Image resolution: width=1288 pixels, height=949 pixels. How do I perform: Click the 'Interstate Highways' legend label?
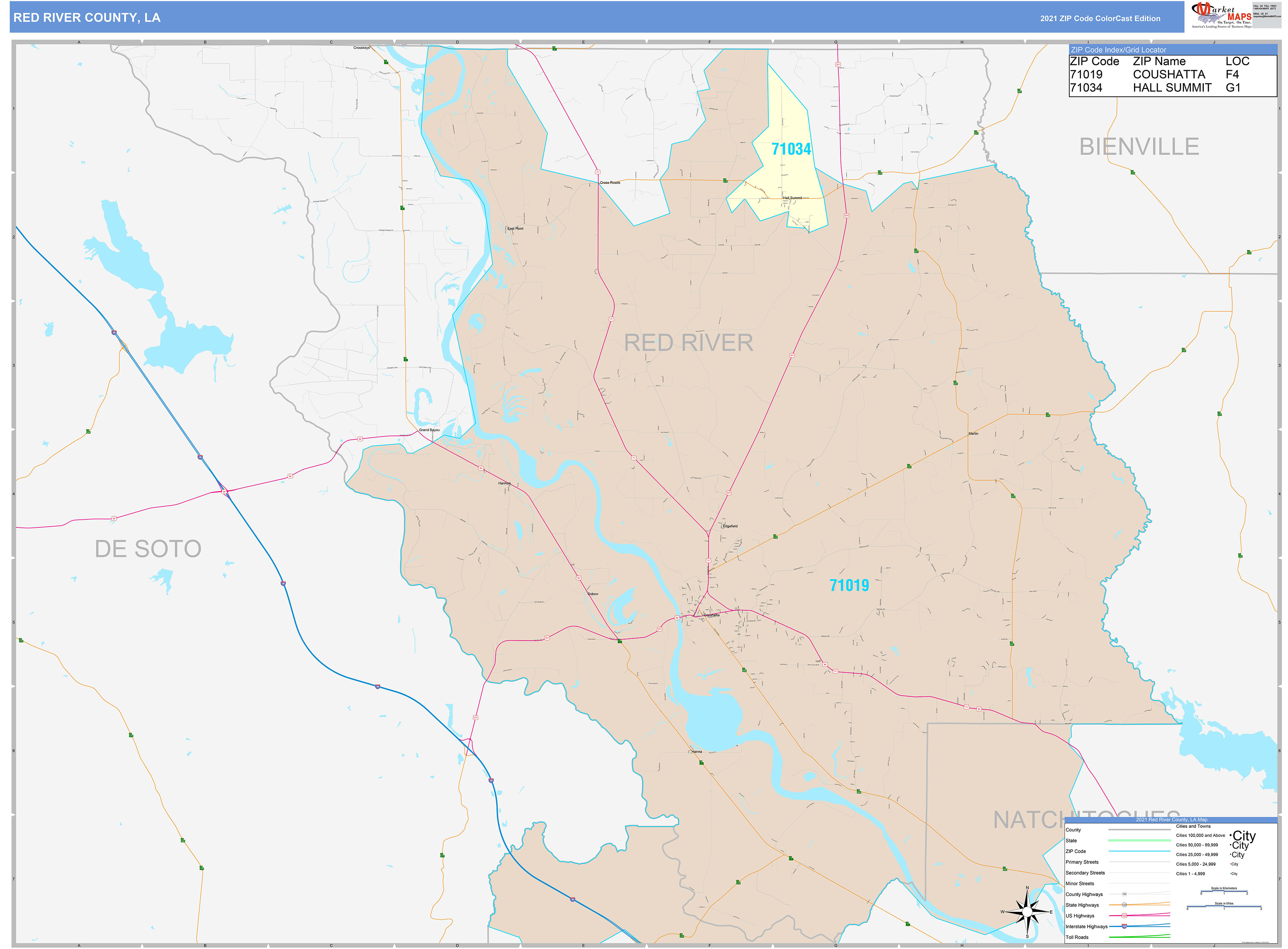(1087, 927)
